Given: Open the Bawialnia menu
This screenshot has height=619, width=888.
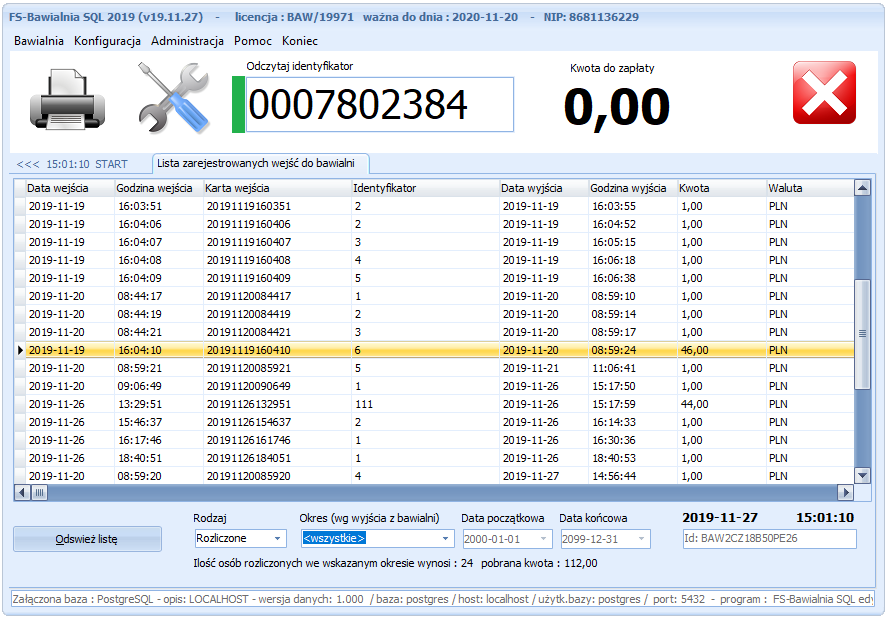Looking at the screenshot, I should (x=39, y=41).
